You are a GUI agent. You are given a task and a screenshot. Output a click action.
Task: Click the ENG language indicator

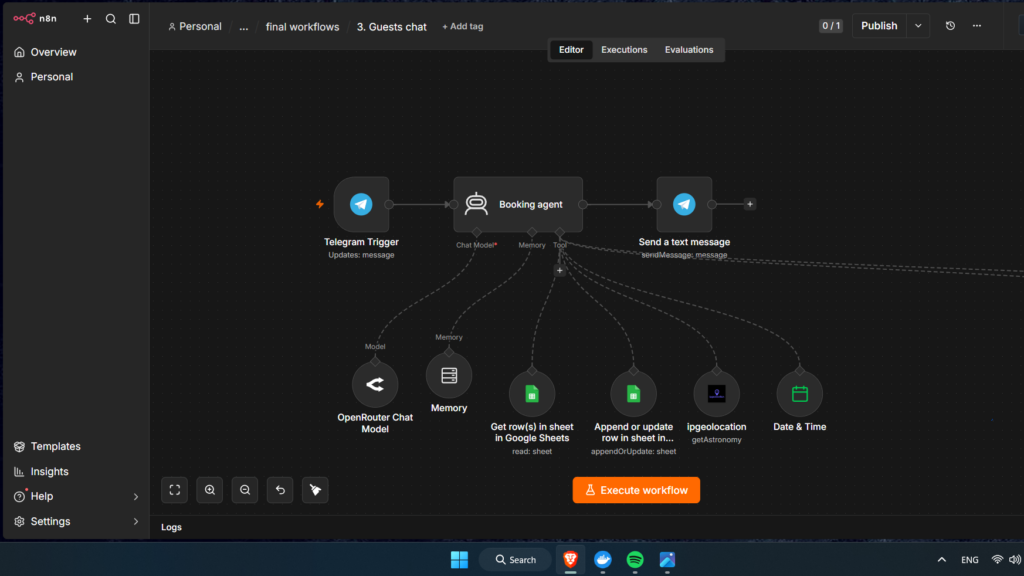tap(970, 560)
